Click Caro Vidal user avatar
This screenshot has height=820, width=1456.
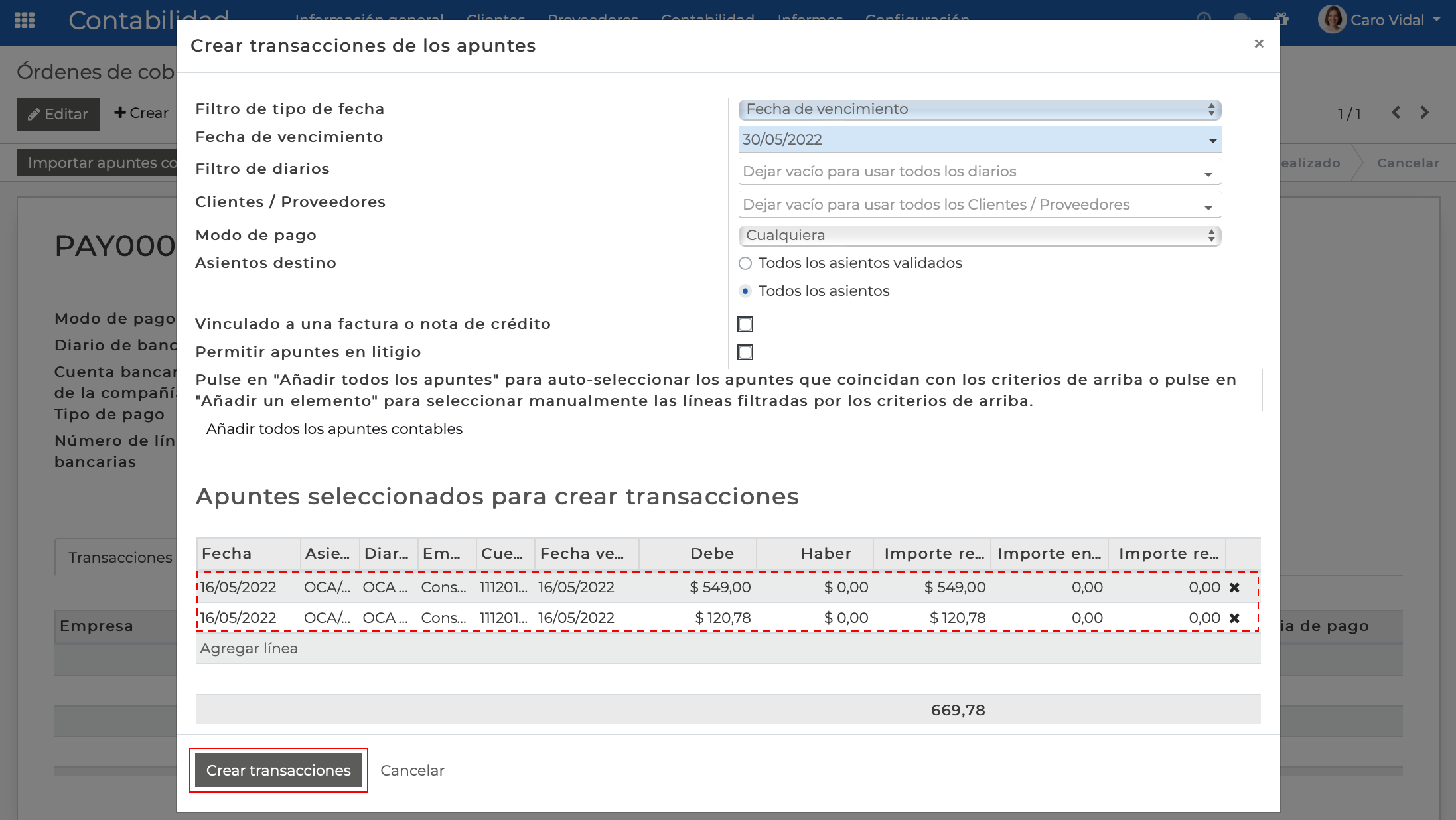(x=1331, y=20)
